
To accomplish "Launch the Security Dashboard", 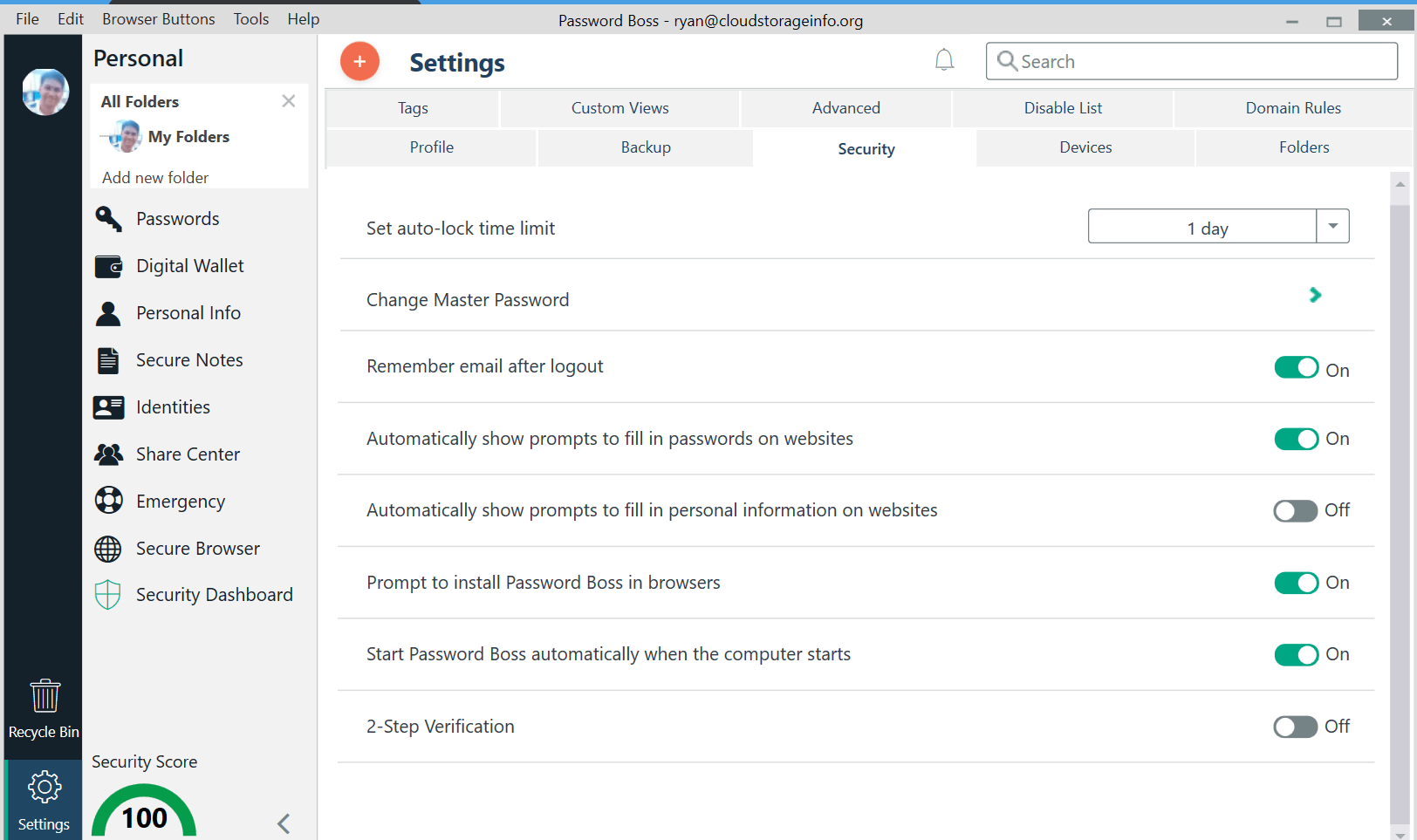I will tap(214, 594).
